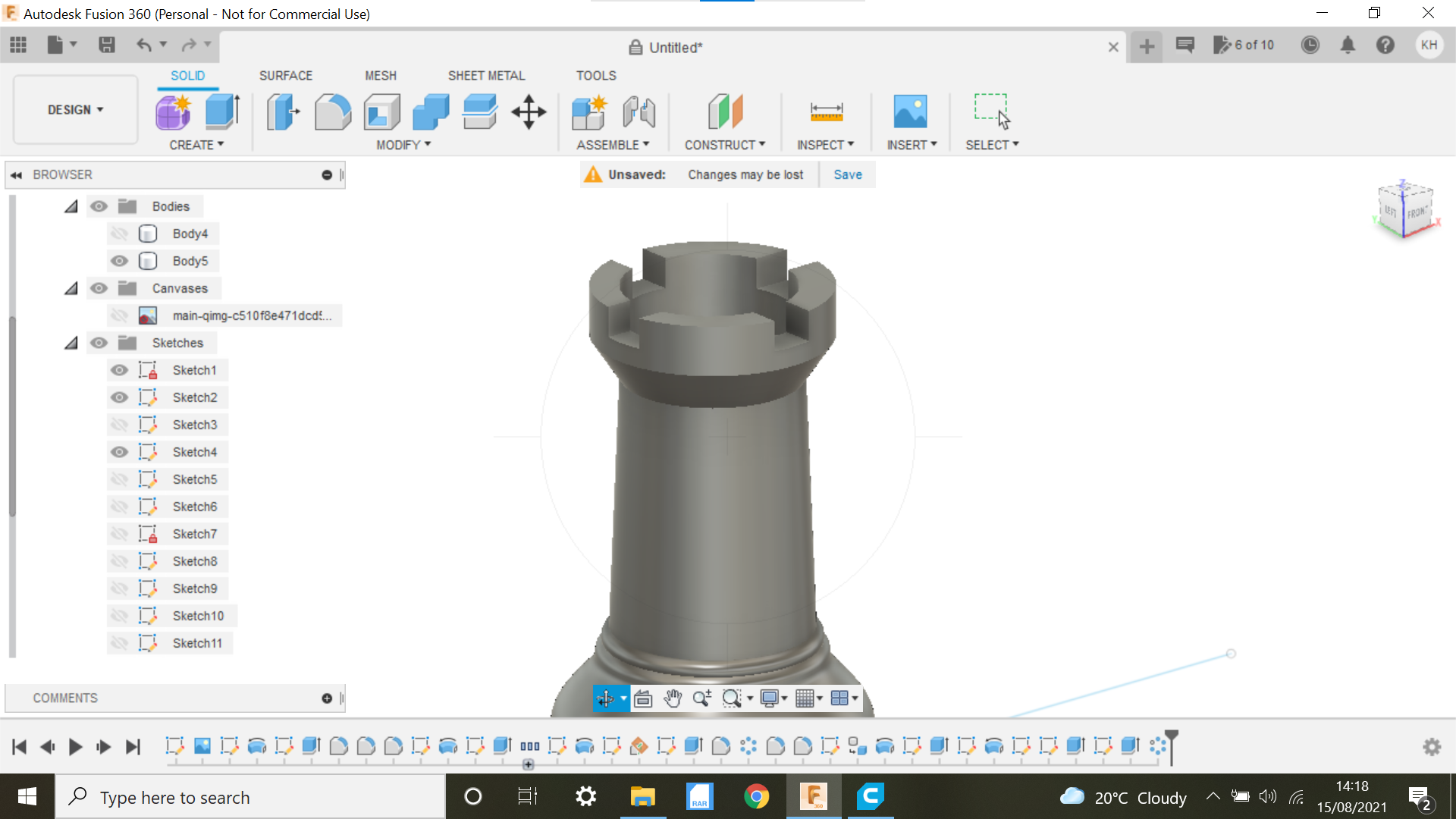Select the Shell tool
This screenshot has width=1456, height=819.
(382, 112)
